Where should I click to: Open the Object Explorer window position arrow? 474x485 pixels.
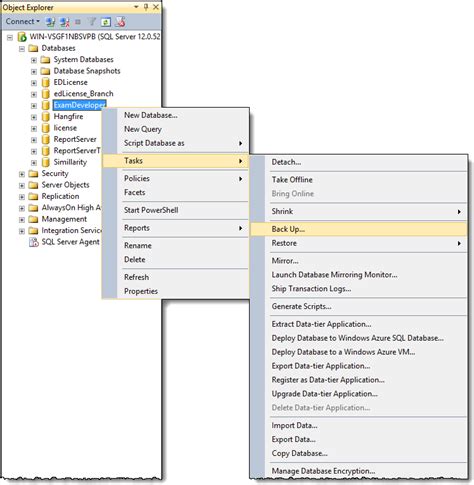pos(136,7)
